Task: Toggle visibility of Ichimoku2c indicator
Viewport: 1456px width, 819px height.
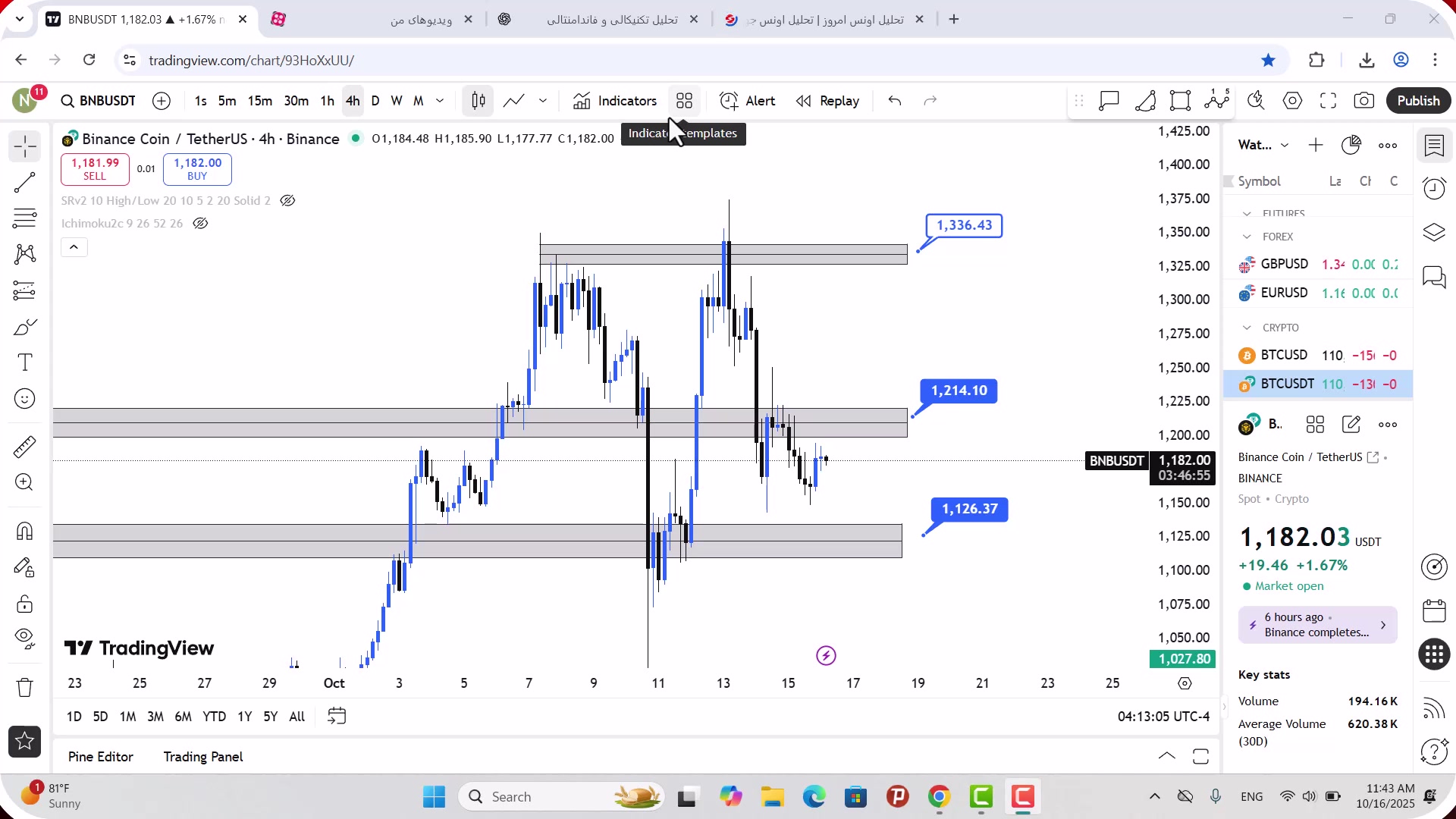Action: pyautogui.click(x=200, y=224)
